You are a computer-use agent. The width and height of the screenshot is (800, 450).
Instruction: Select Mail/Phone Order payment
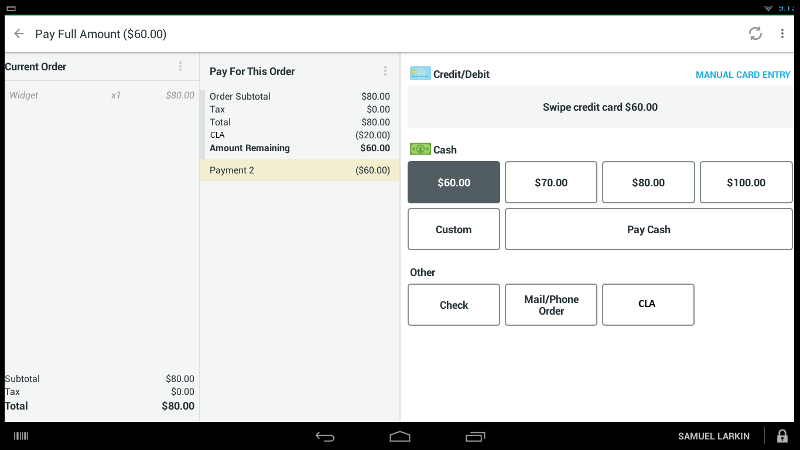click(551, 305)
